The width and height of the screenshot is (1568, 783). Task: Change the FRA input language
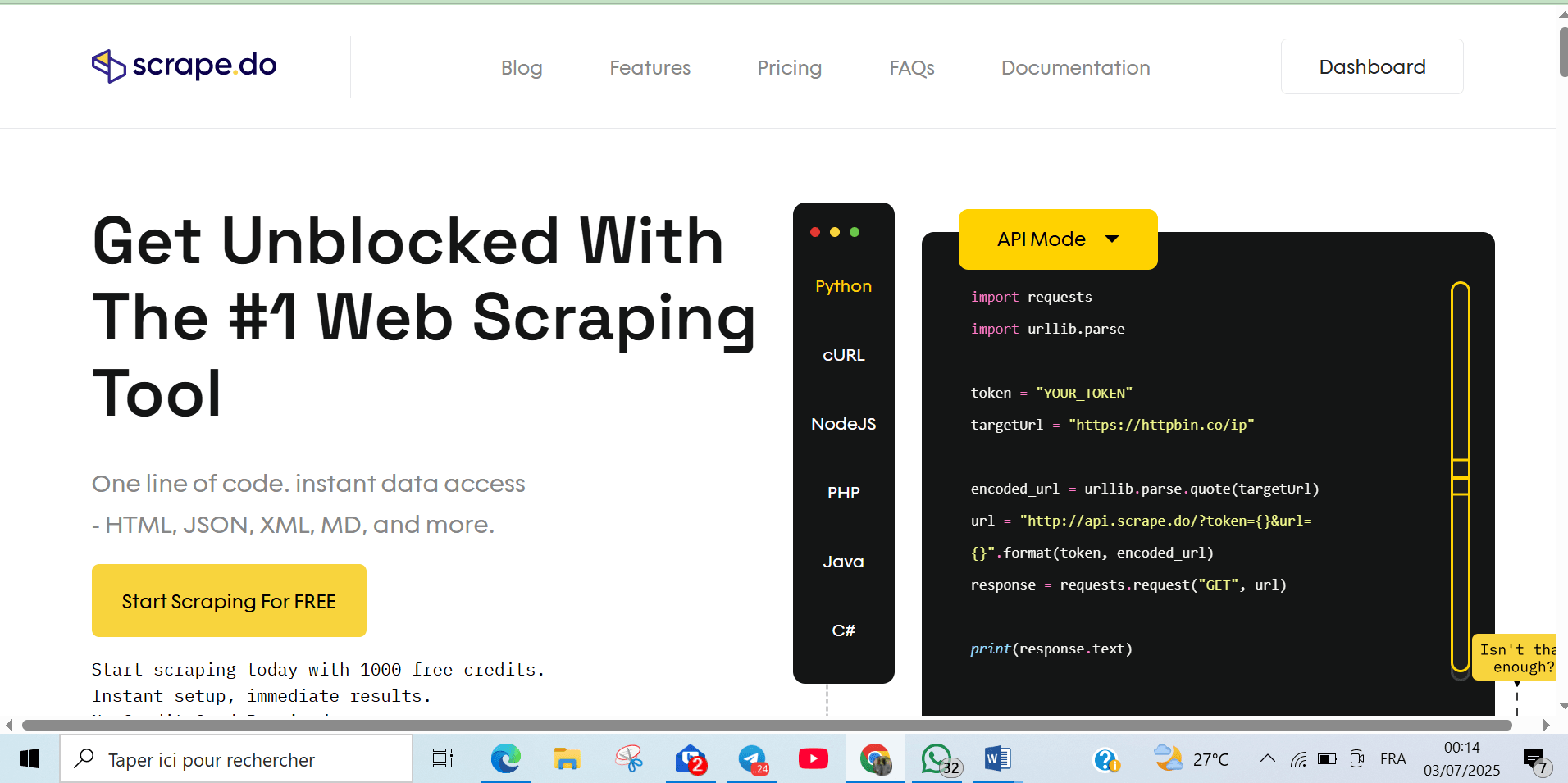point(1393,759)
